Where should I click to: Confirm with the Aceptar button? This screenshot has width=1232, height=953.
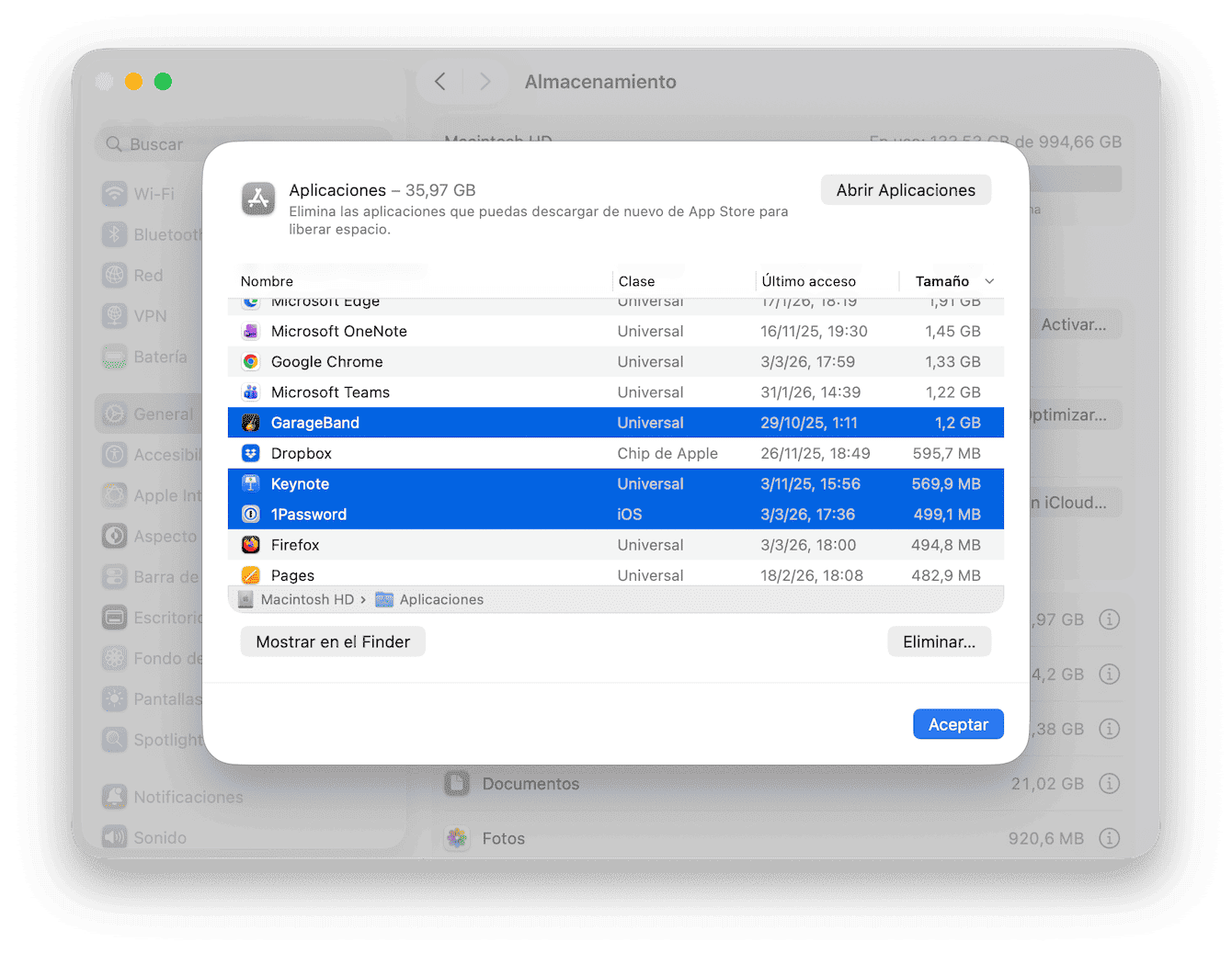click(958, 724)
